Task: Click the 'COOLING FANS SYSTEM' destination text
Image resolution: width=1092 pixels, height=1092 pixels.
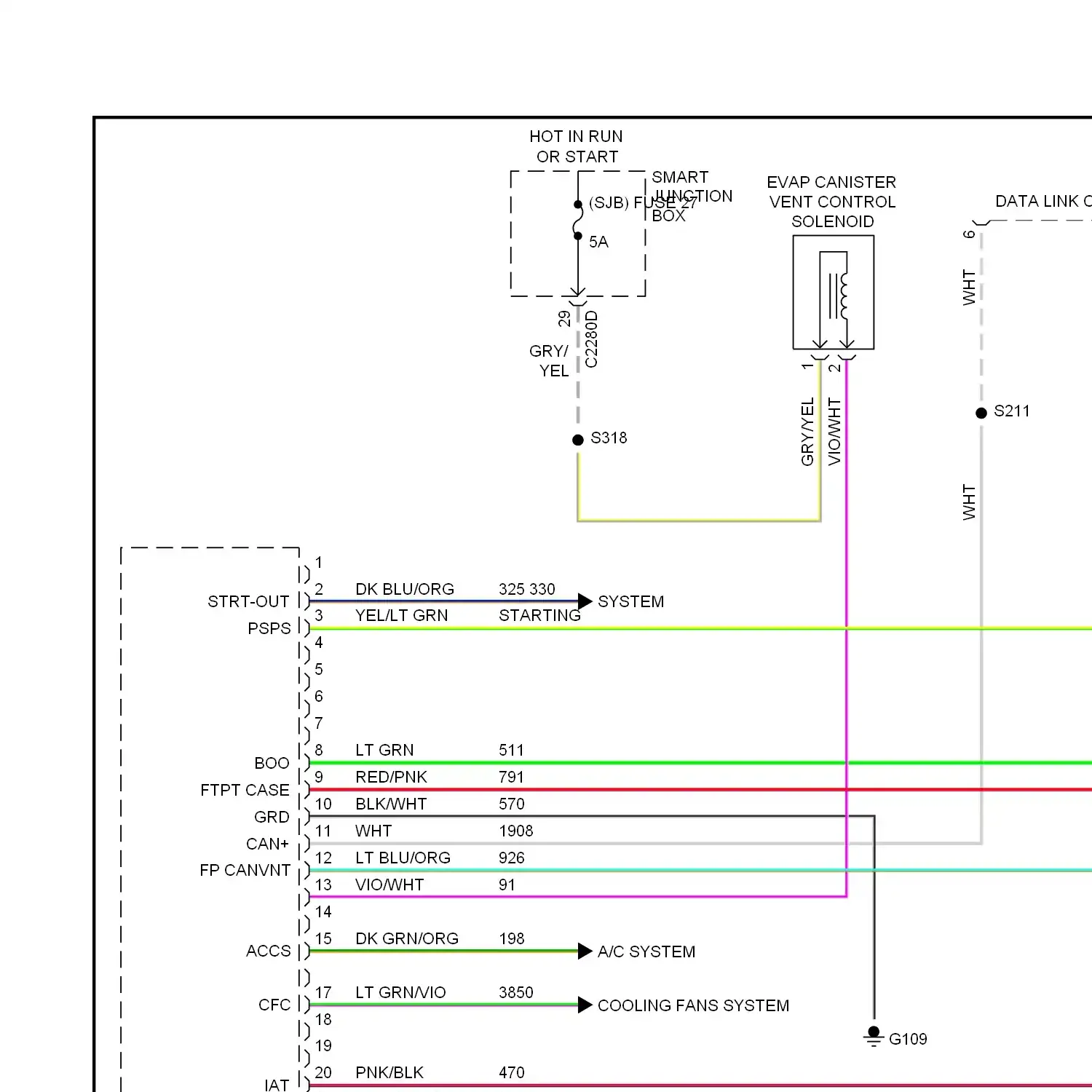Action: (693, 1005)
